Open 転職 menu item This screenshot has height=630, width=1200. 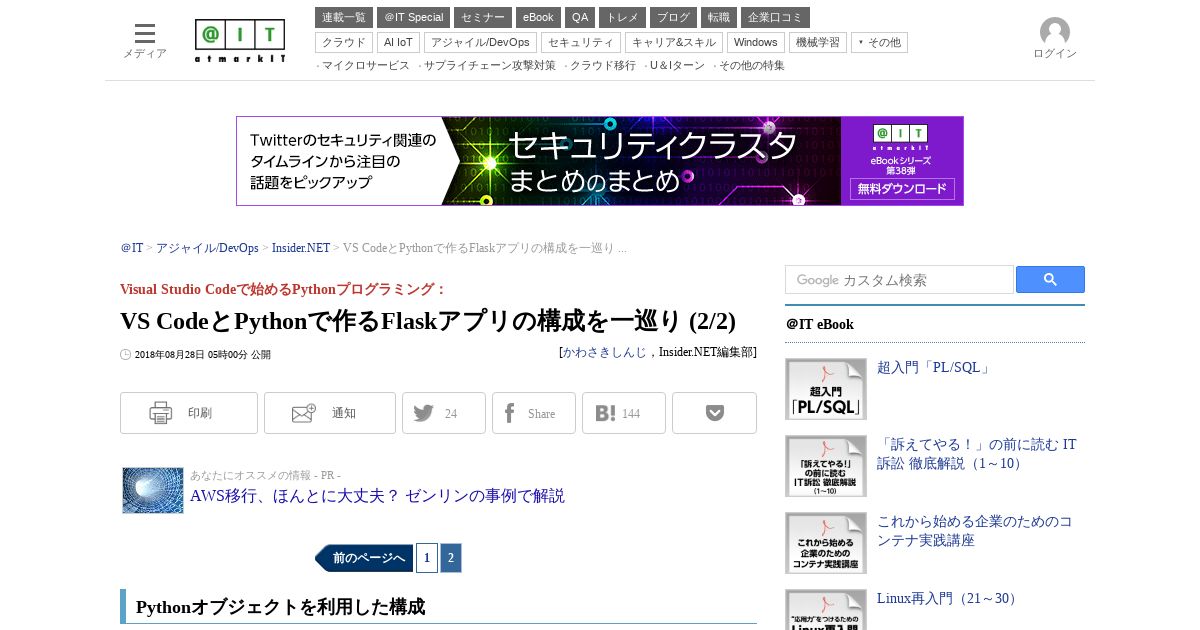pyautogui.click(x=719, y=17)
